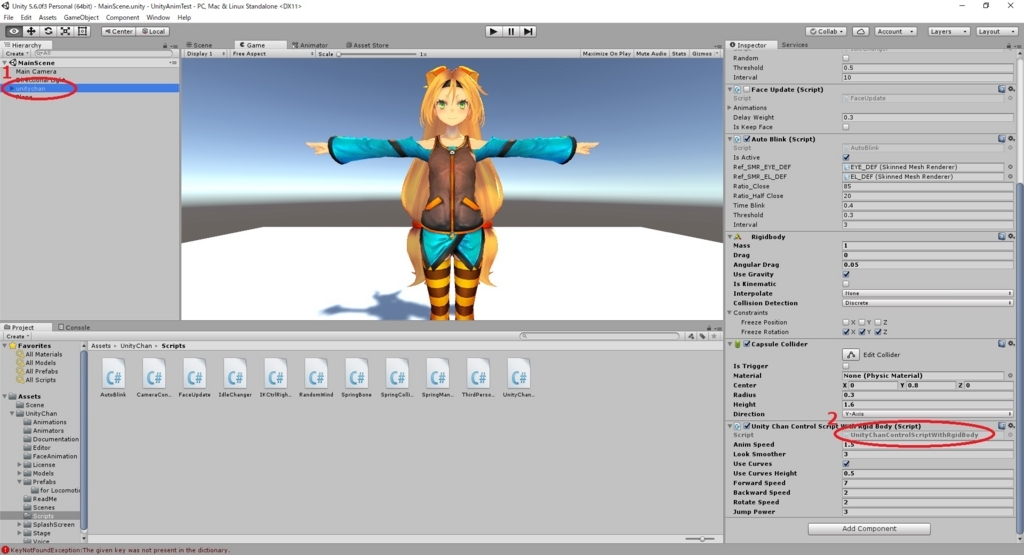Click Mute Audio button
The image size is (1024, 555).
651,54
